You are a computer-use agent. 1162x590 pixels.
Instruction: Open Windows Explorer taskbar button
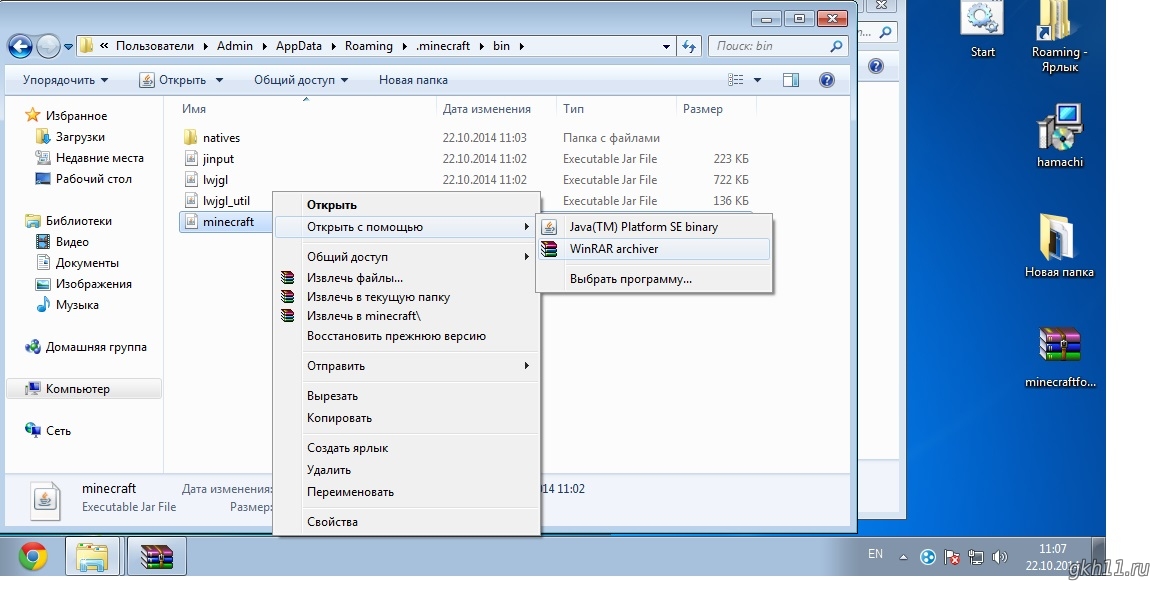[x=93, y=557]
